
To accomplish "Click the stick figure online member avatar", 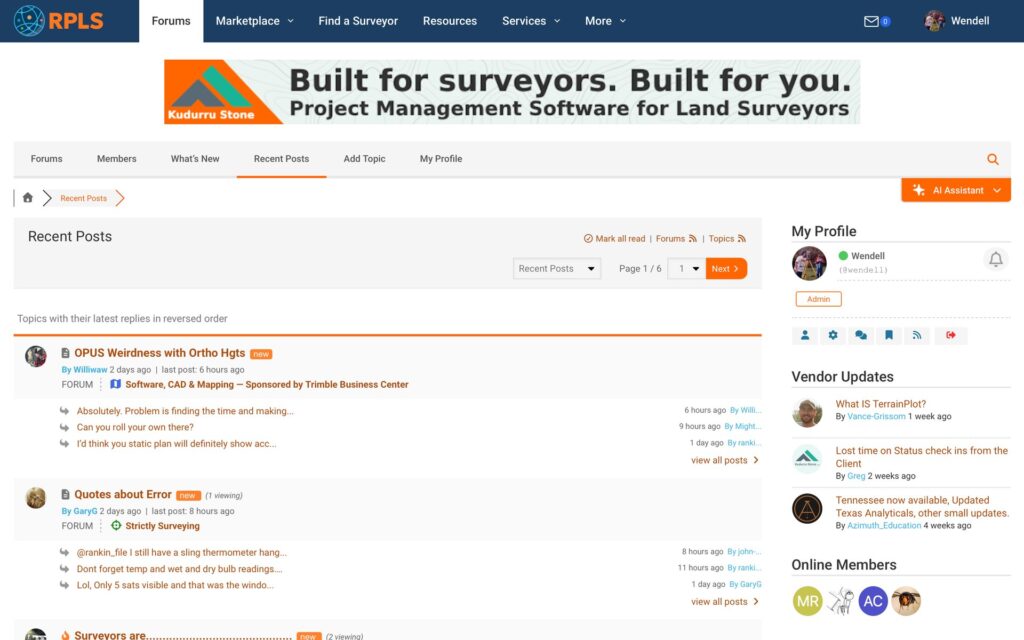I will point(840,601).
